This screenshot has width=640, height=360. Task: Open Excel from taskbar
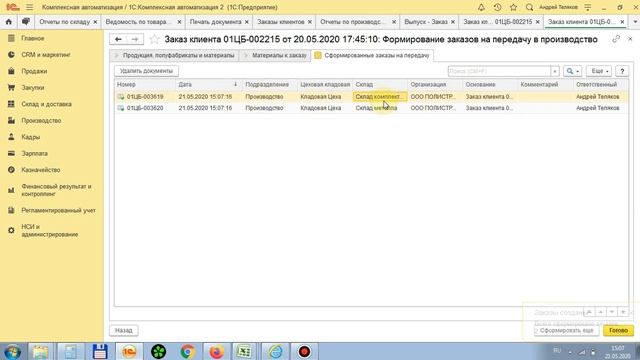click(244, 351)
